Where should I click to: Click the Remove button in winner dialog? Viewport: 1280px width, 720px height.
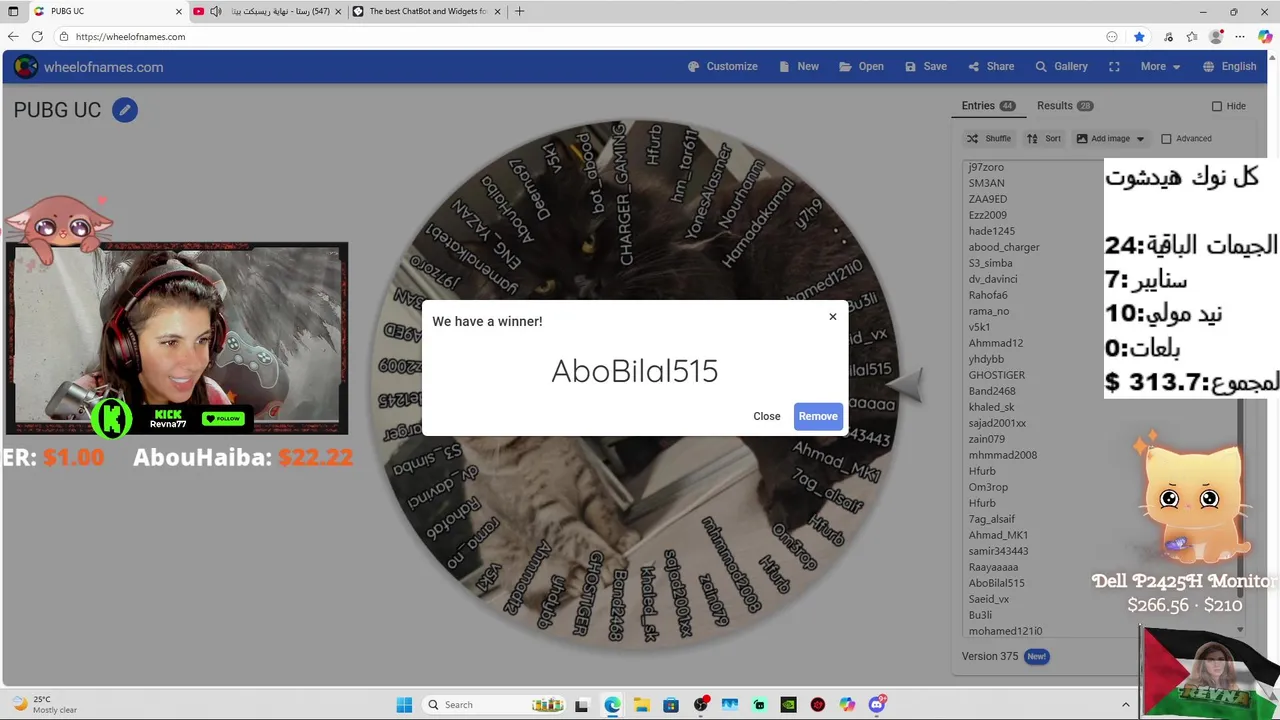818,416
